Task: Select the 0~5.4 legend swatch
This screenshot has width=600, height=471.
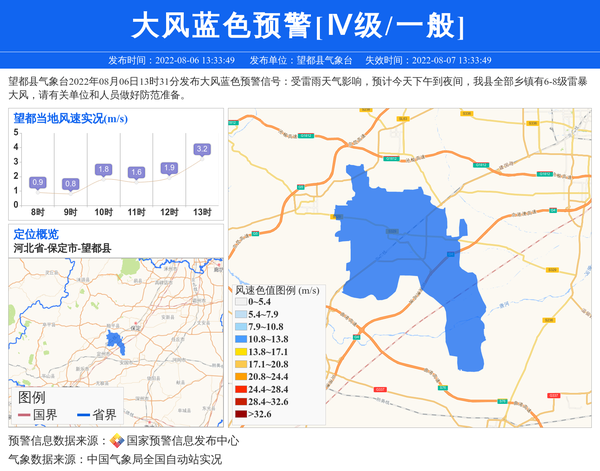Action: tap(240, 302)
